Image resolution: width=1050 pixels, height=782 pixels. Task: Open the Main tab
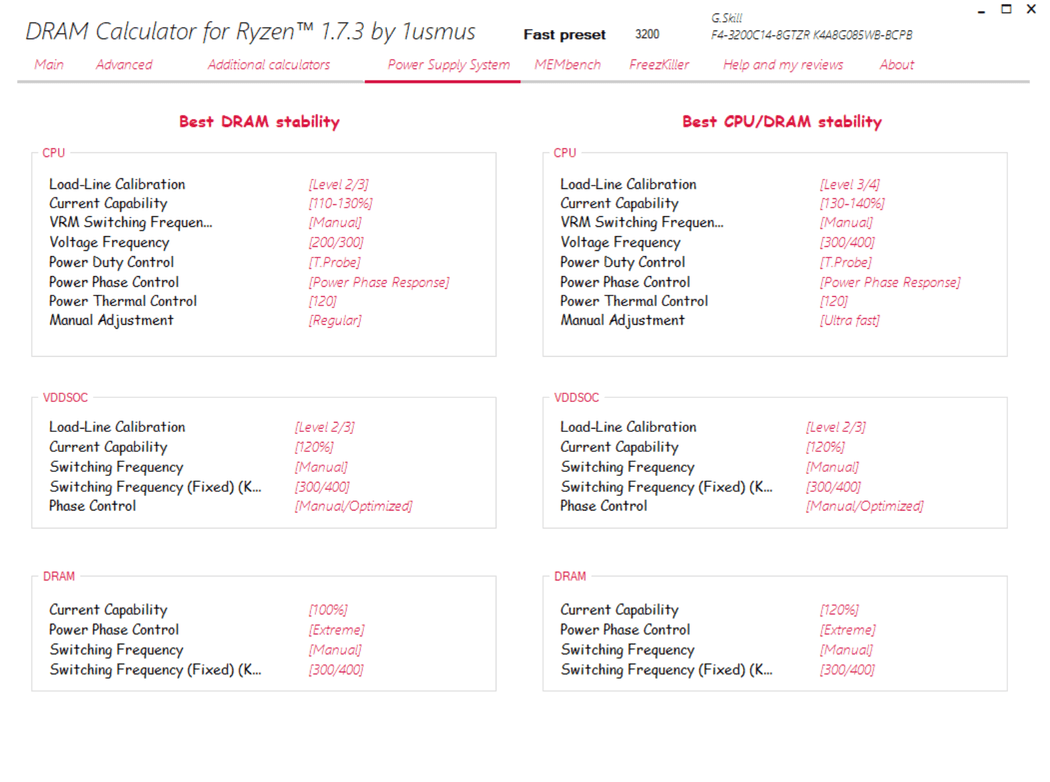(x=49, y=65)
